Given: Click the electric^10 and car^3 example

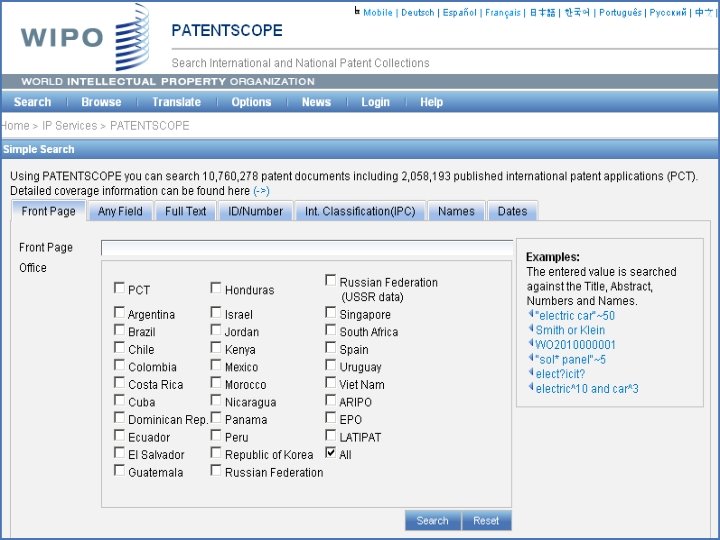Looking at the screenshot, I should coord(587,389).
